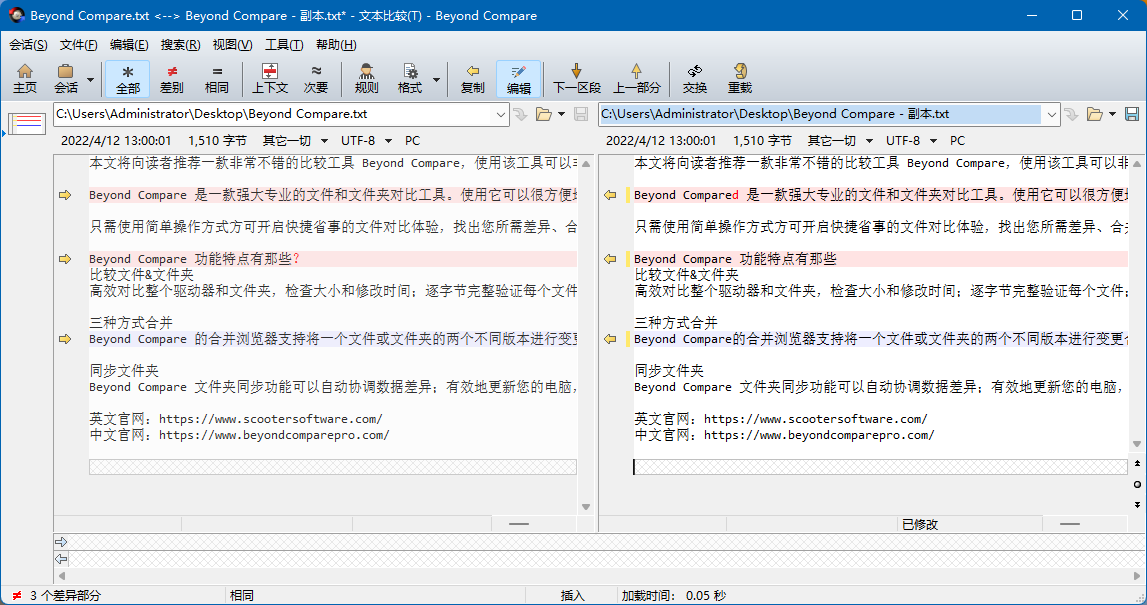Image resolution: width=1147 pixels, height=605 pixels.
Task: Click the circle button below the right scrollbar
Action: point(1137,484)
